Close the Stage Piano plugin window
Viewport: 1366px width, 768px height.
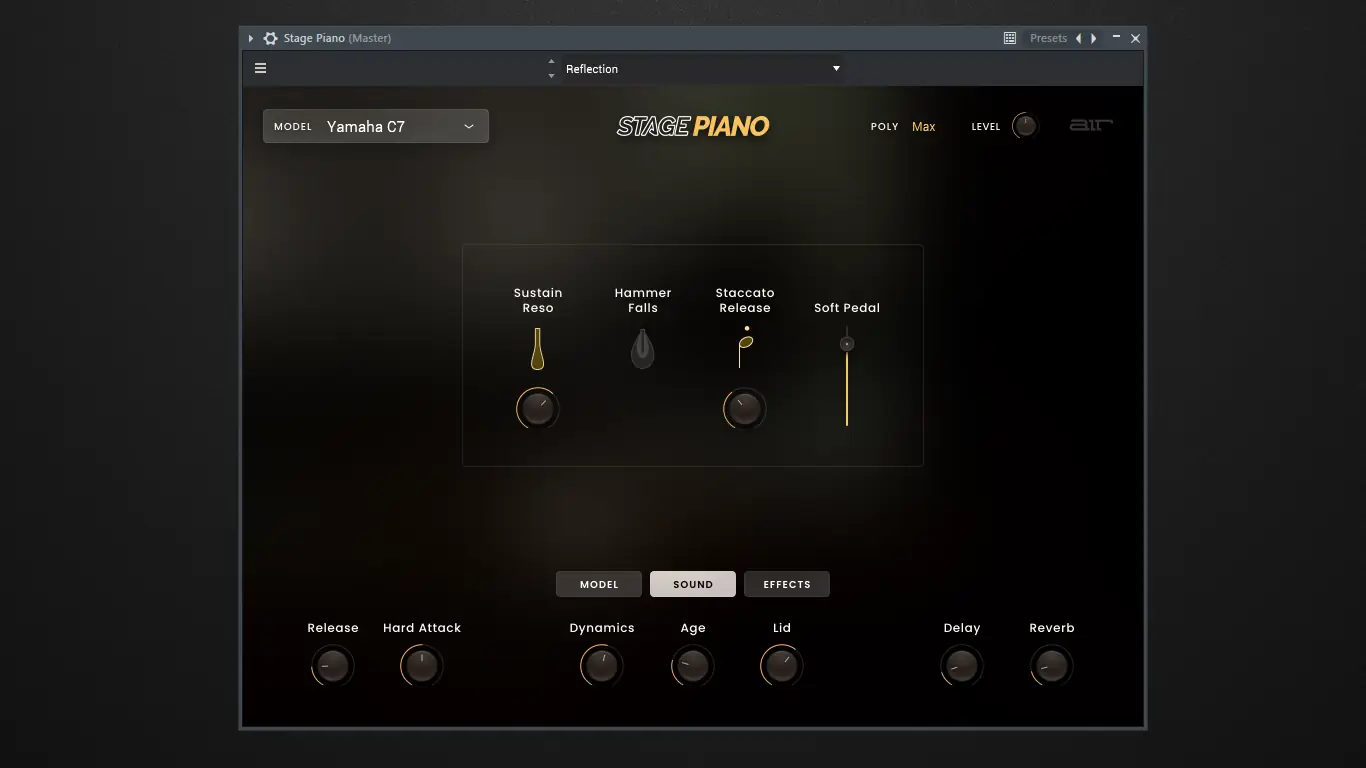1135,38
